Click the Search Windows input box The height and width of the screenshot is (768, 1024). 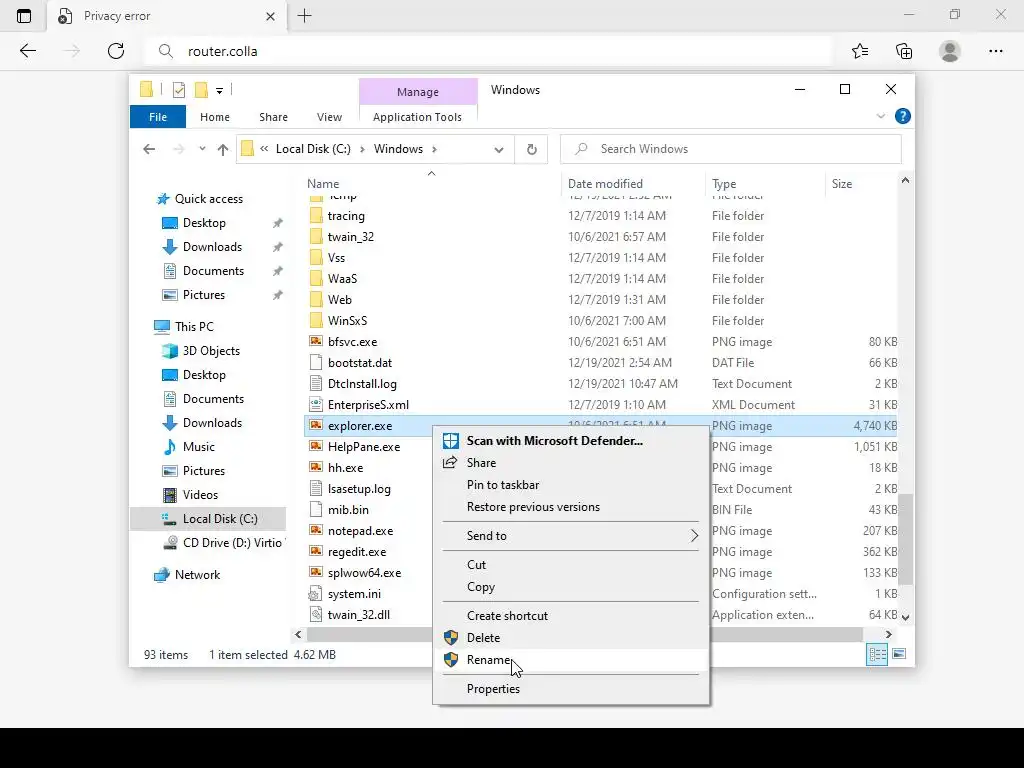coord(731,149)
